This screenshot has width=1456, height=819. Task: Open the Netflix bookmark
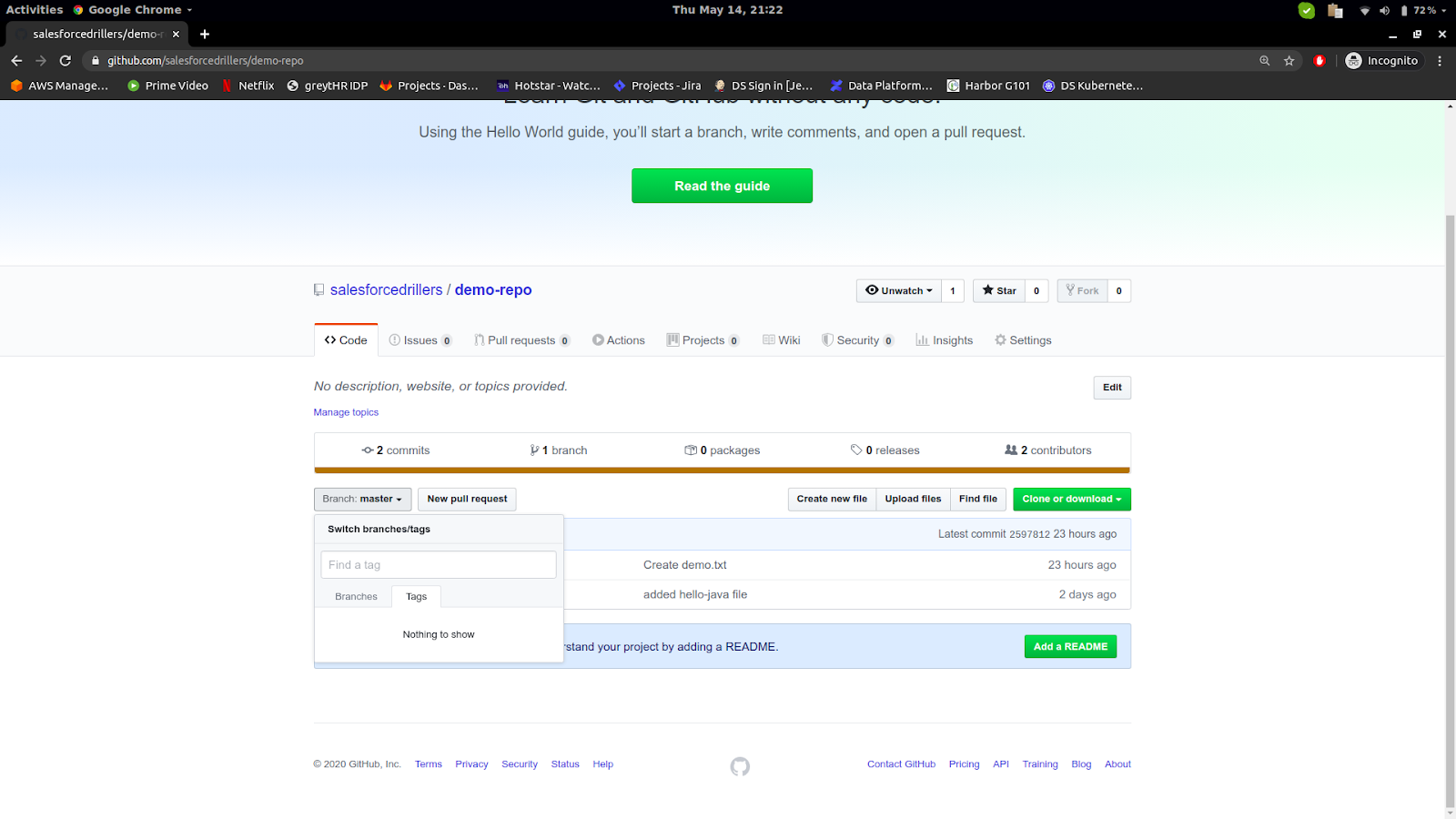pos(248,86)
